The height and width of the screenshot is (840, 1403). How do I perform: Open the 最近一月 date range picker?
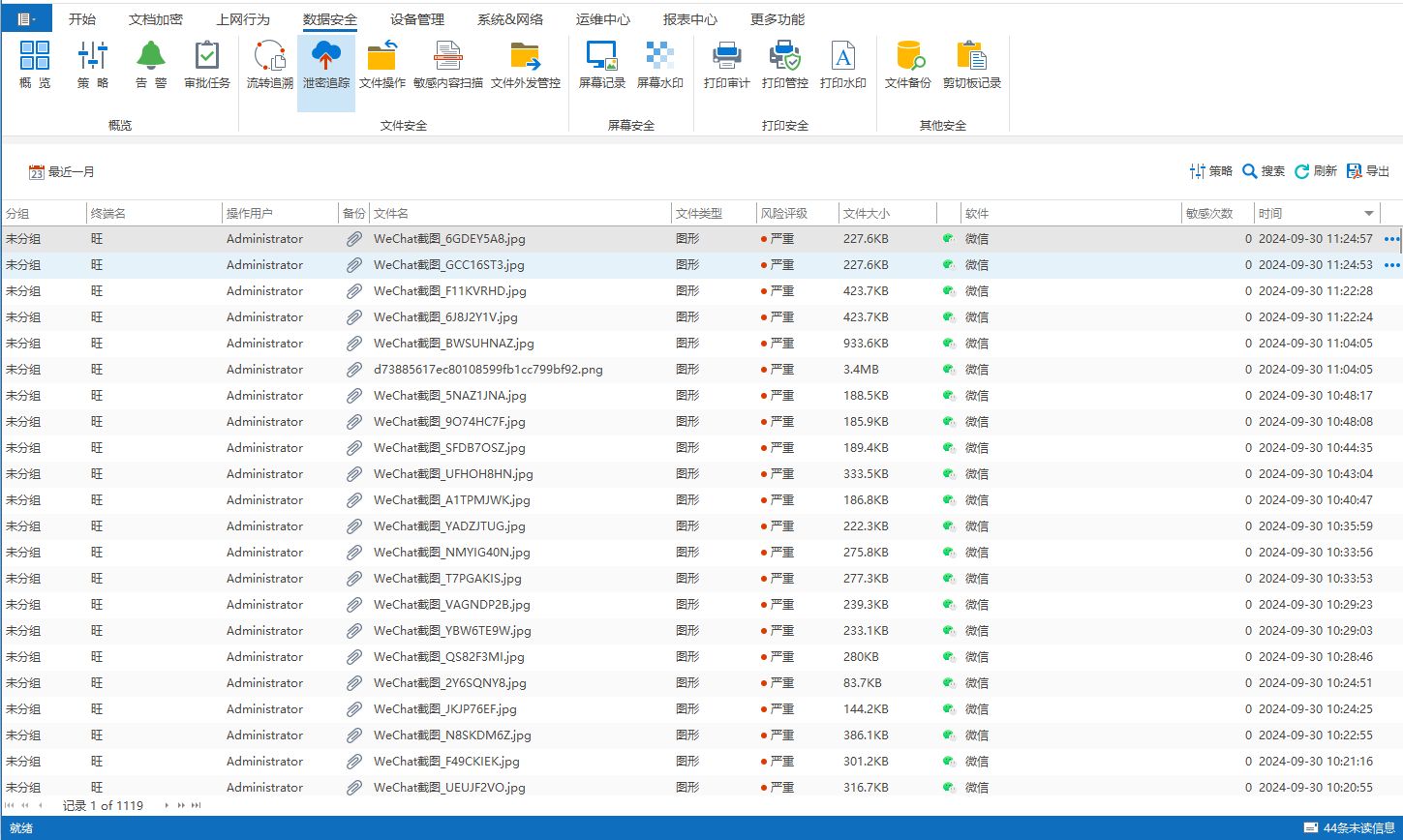tap(62, 172)
